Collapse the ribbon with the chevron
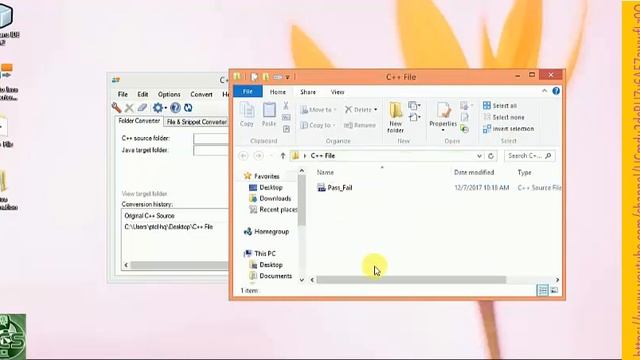Viewport: 640px width, 360px height. coord(544,91)
